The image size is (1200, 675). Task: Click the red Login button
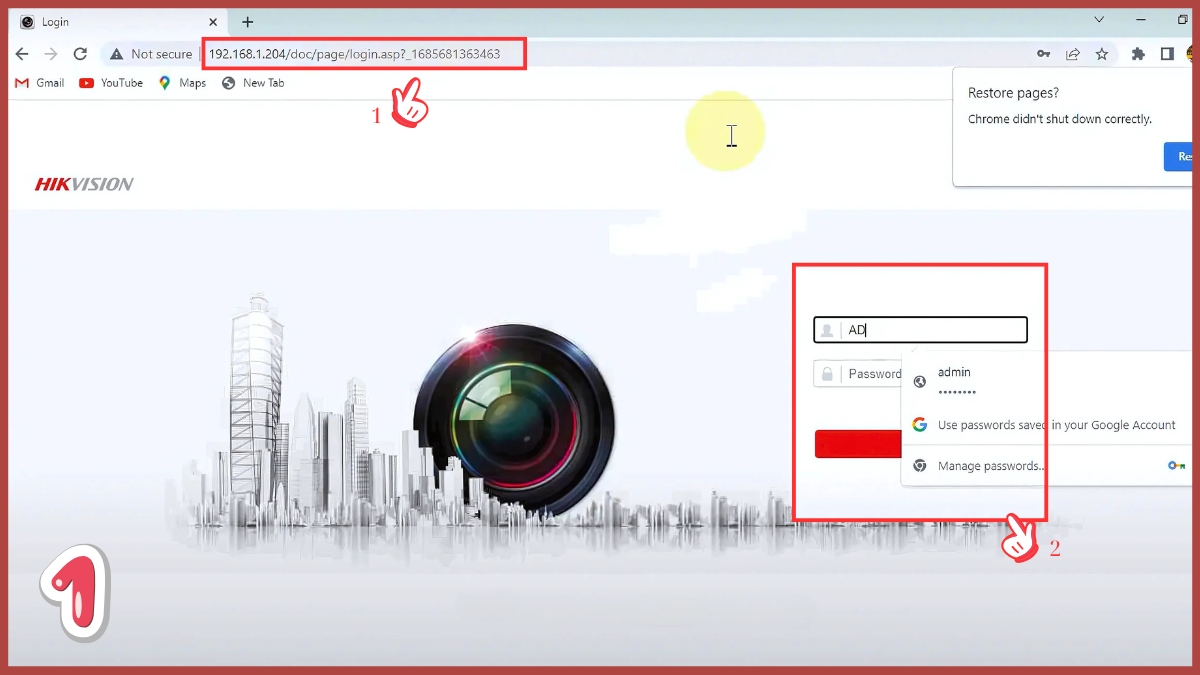pyautogui.click(x=858, y=444)
